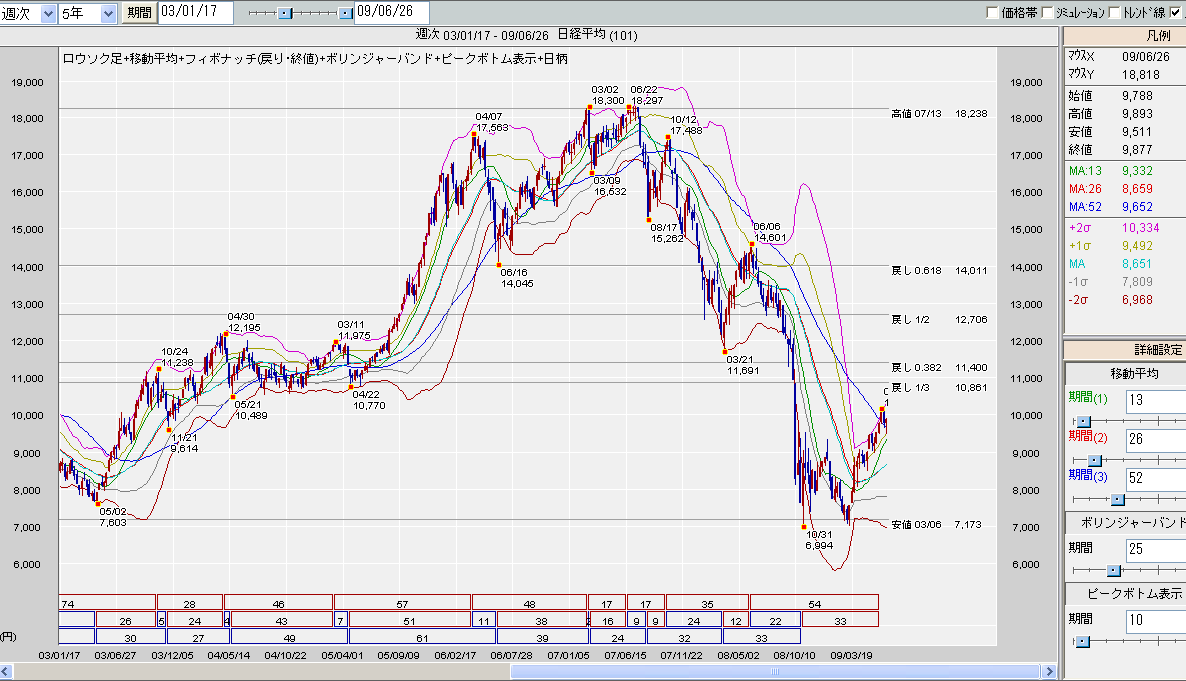Click the slider thumb under 期間(2)

point(1094,461)
